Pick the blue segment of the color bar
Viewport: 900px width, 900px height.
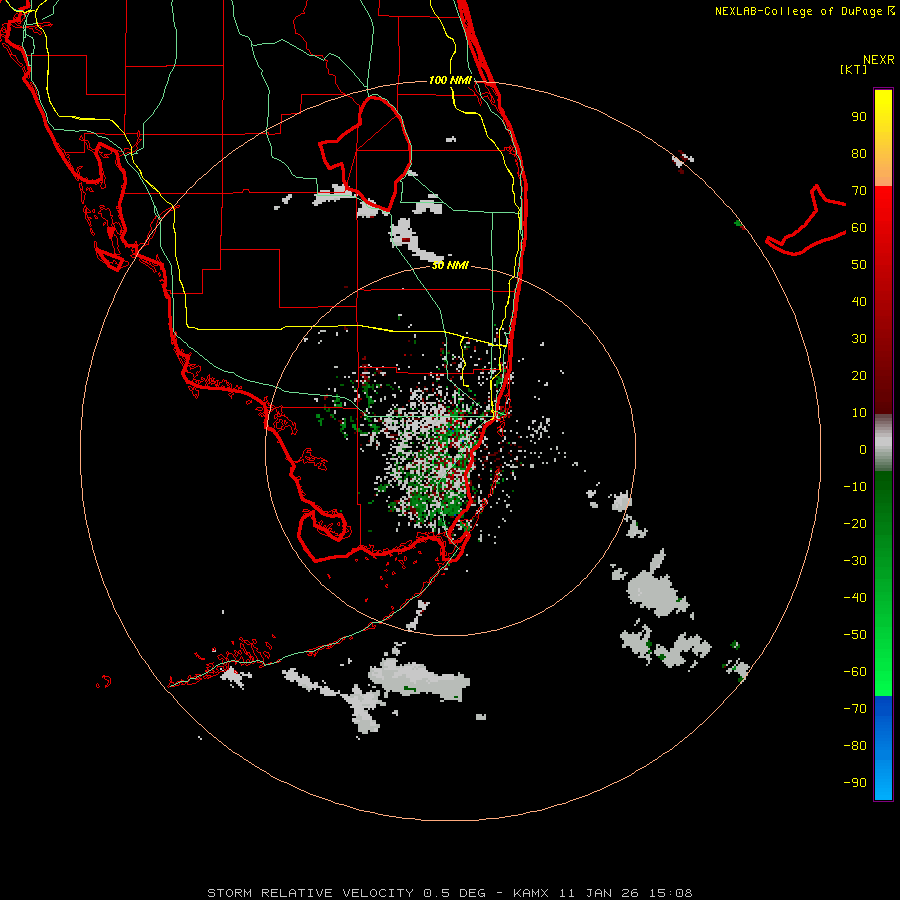[883, 748]
